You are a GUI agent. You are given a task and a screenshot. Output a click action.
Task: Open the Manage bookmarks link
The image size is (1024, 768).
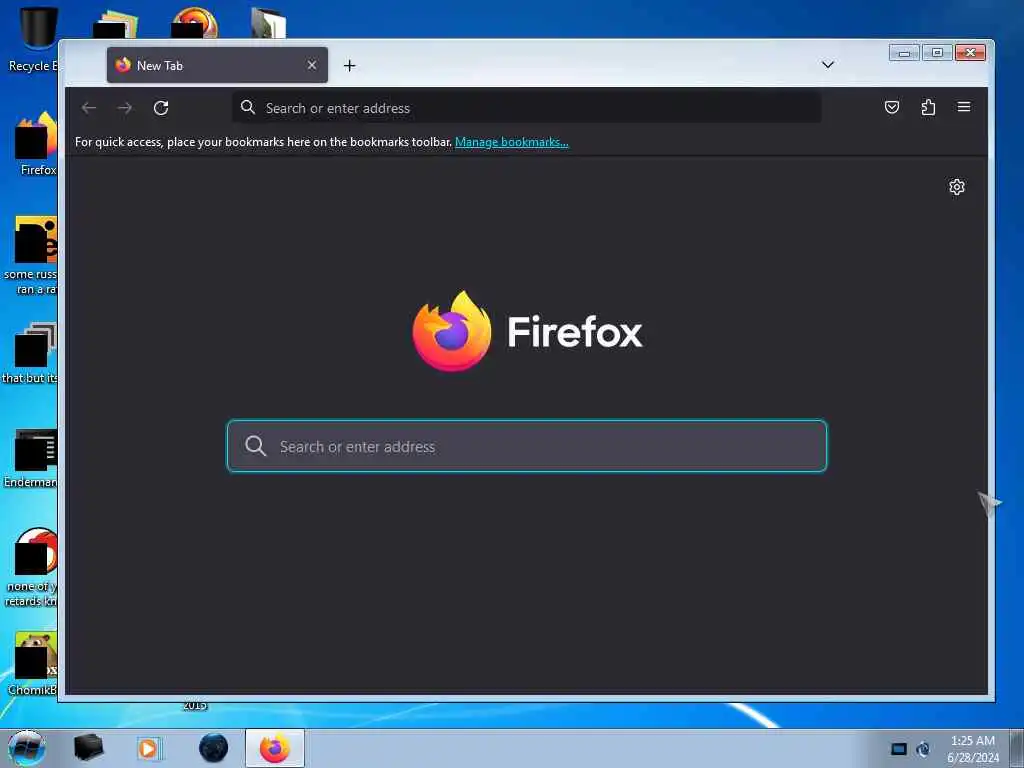[511, 142]
